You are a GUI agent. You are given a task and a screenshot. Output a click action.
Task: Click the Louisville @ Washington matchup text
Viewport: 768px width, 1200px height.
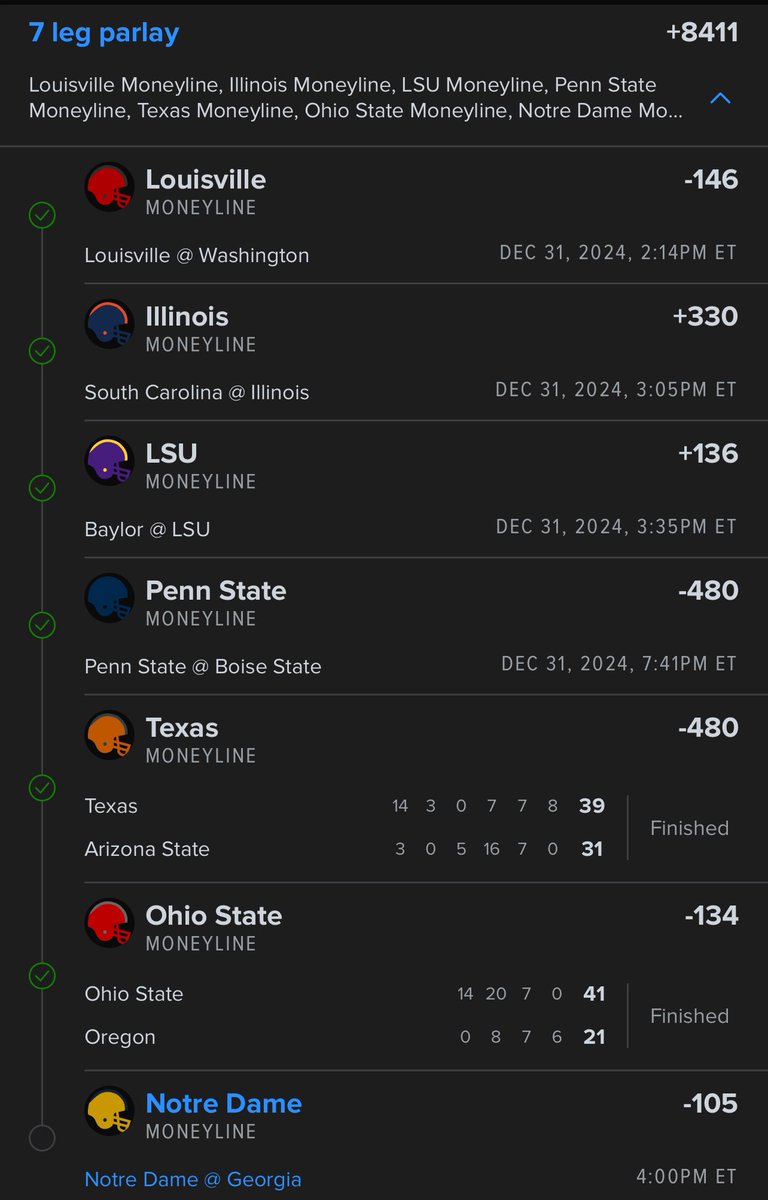(197, 255)
